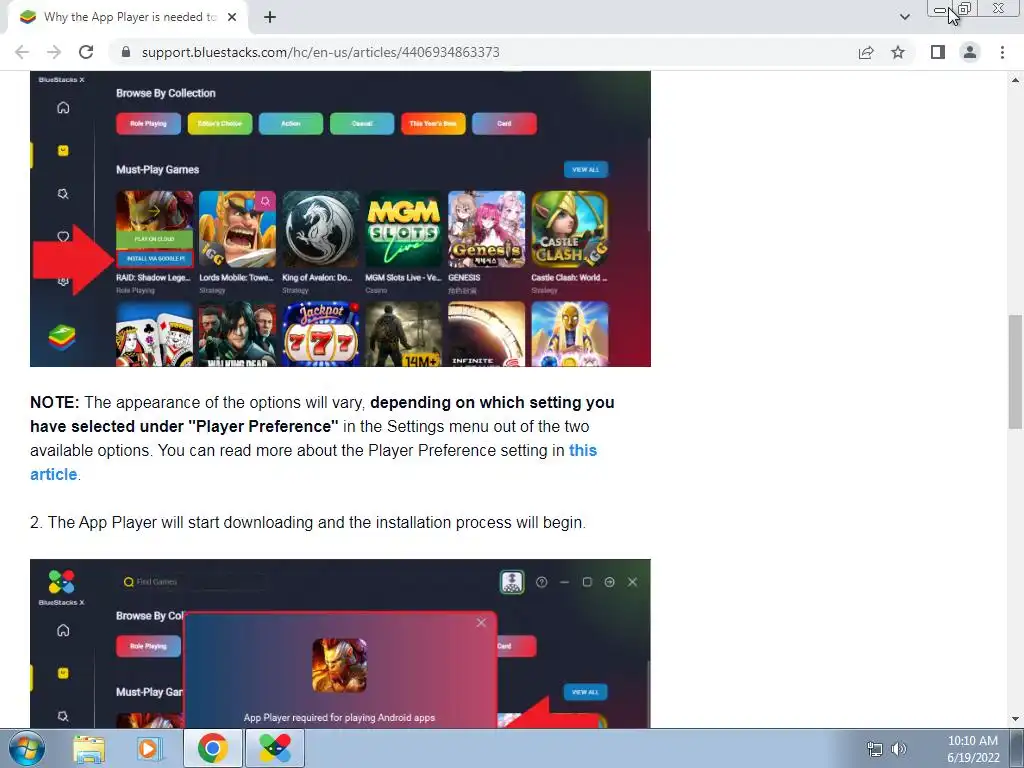This screenshot has width=1024, height=768.
Task: Select the 'Why the App Player is needed' tab
Action: [128, 17]
